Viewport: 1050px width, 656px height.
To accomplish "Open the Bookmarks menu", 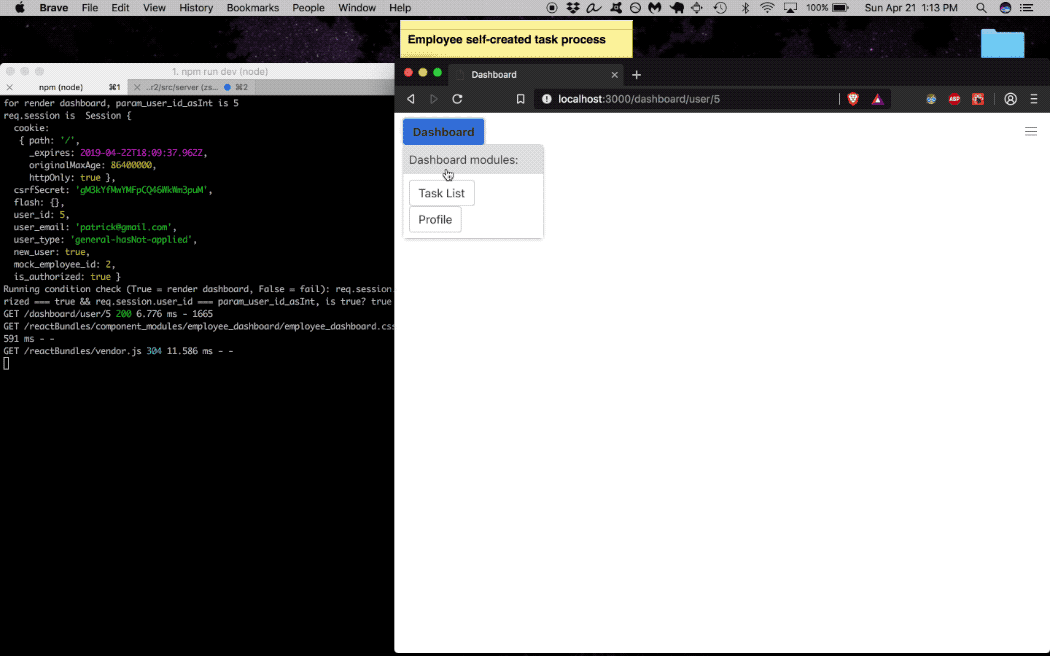I will tap(253, 8).
